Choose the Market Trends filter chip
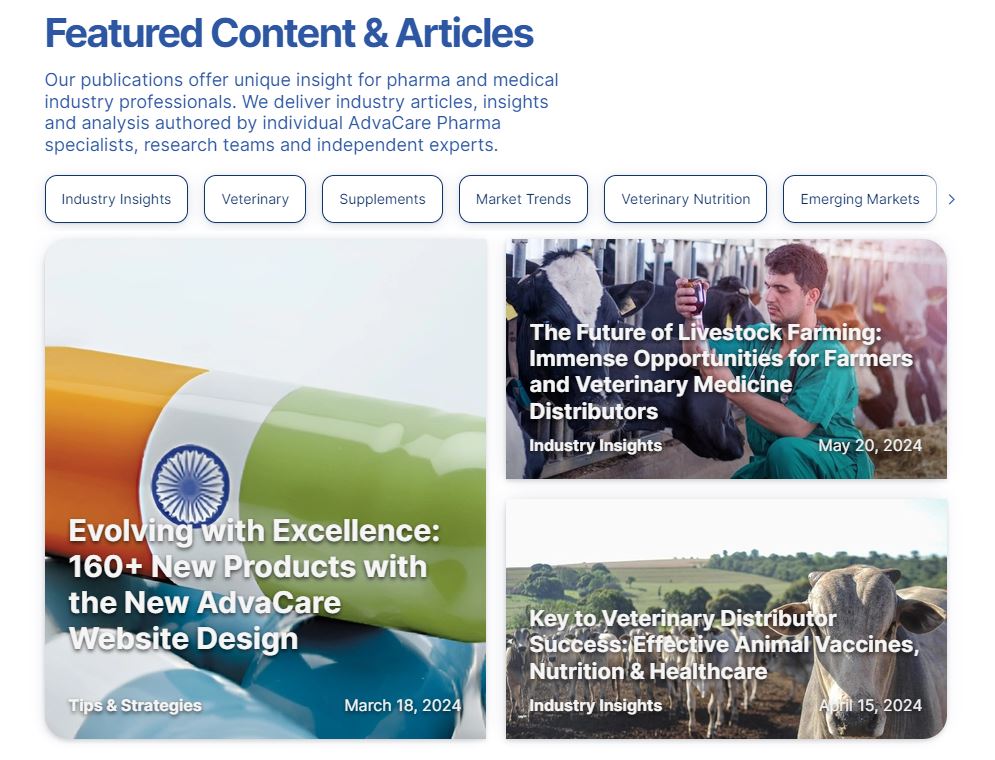Viewport: 995px width, 760px height. tap(524, 199)
